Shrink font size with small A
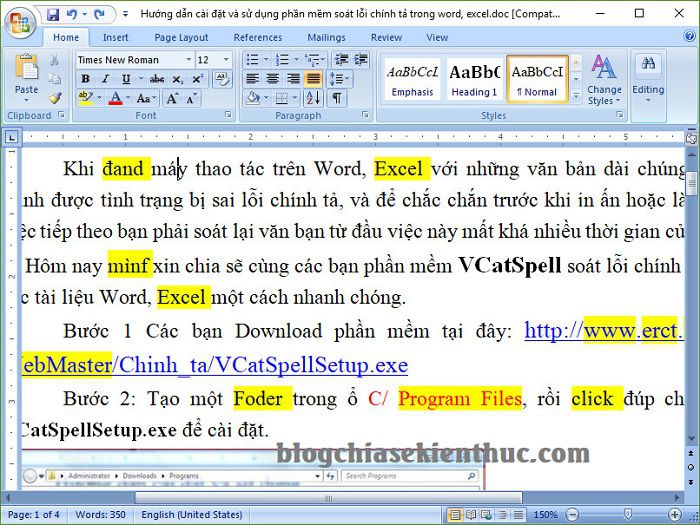This screenshot has height=525, width=700. [x=192, y=98]
